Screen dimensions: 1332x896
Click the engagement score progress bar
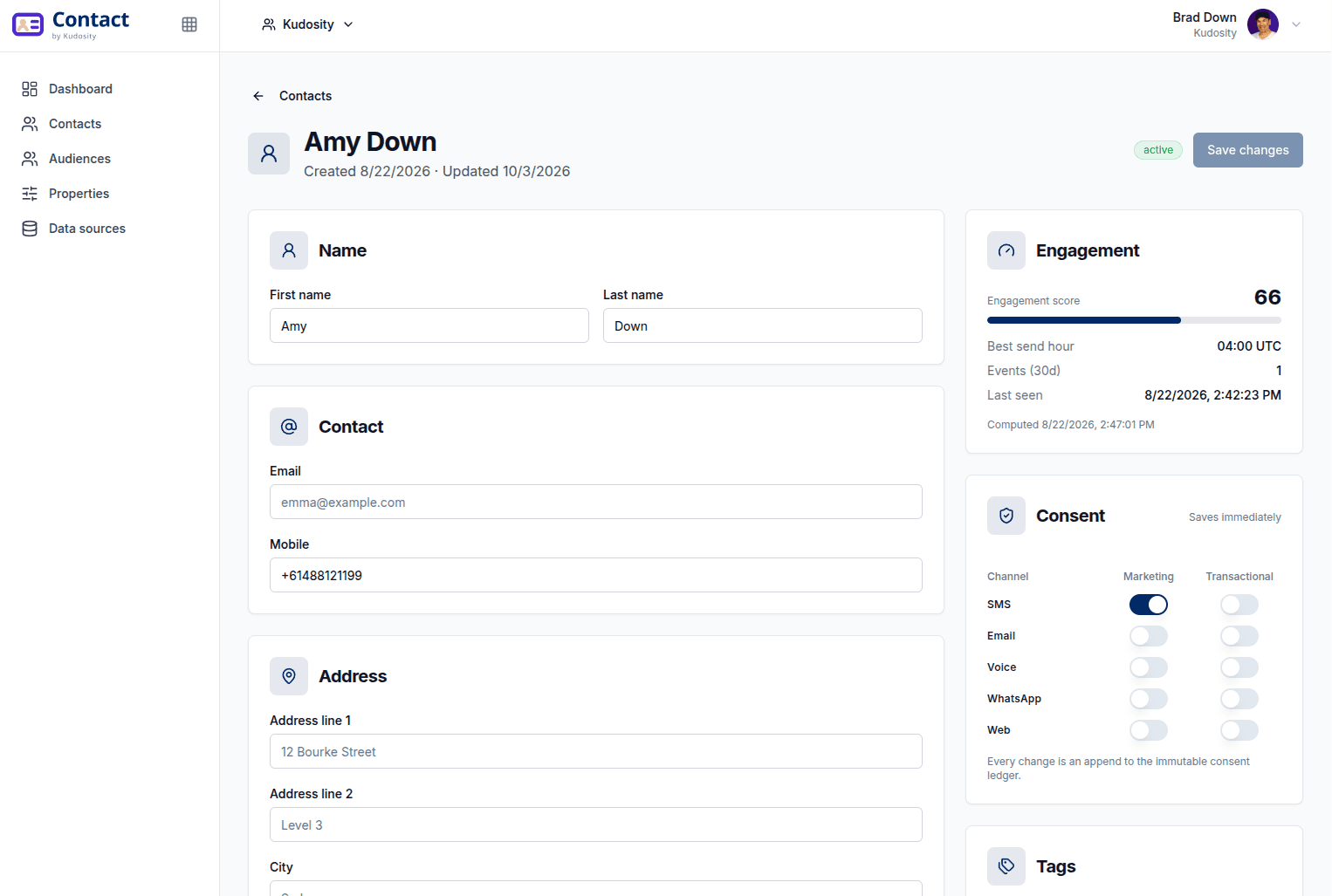[1134, 320]
